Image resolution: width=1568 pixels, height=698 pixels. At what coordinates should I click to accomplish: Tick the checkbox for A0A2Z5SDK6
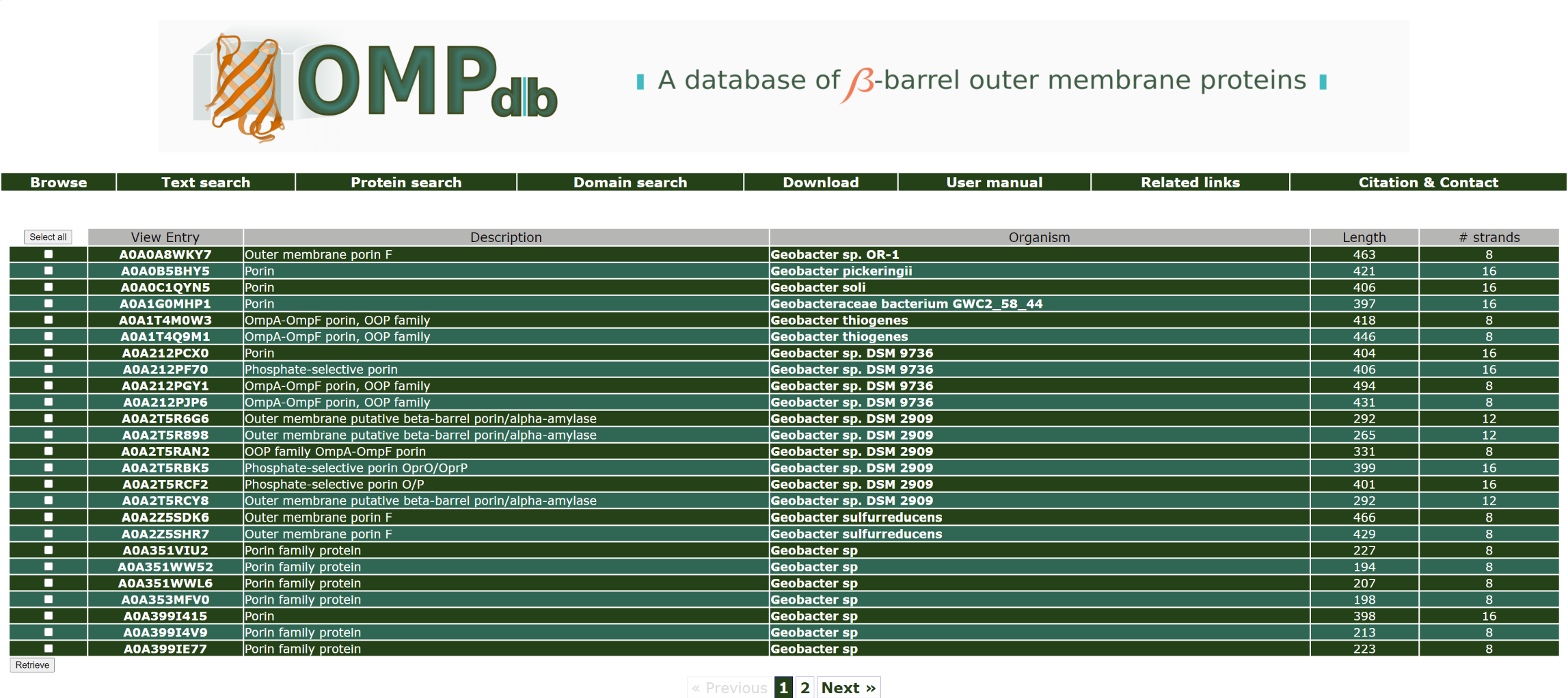tap(49, 518)
